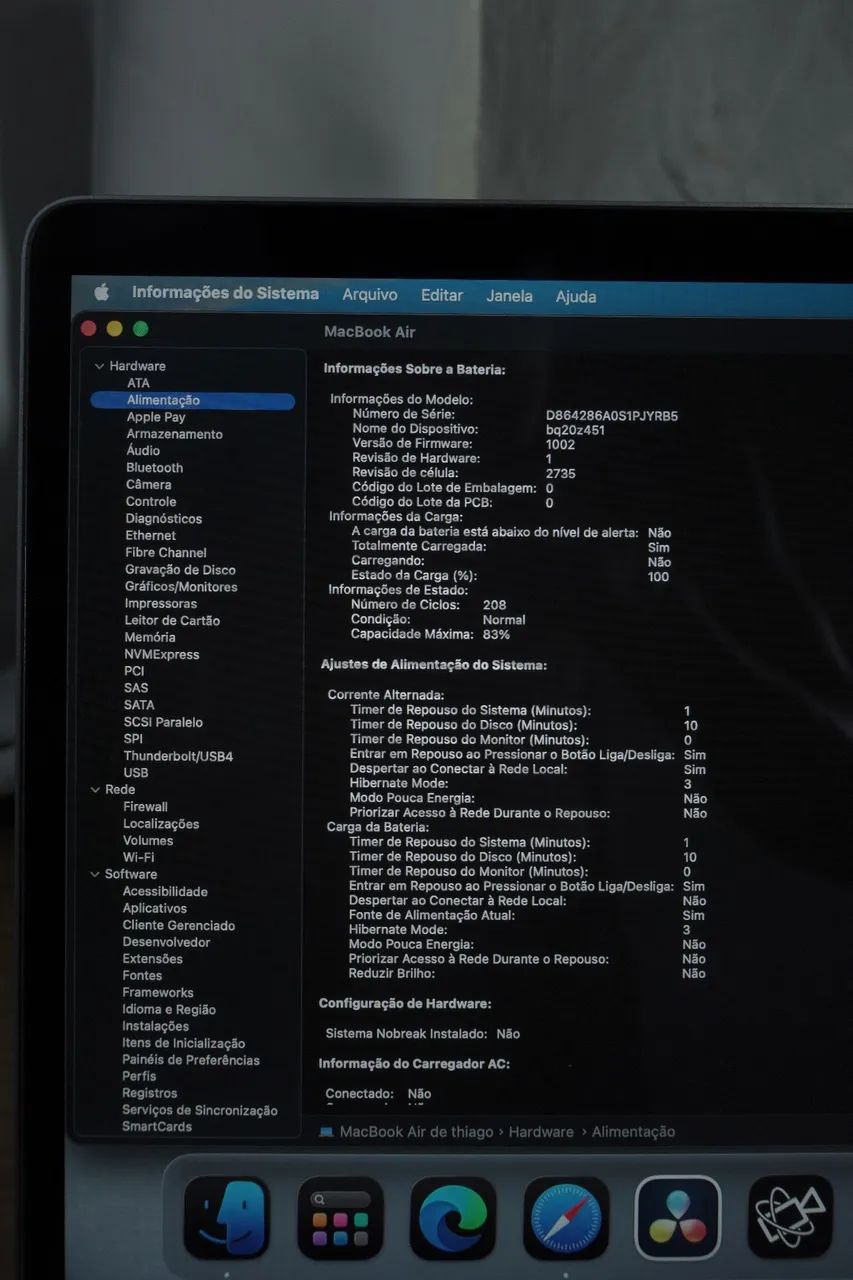The height and width of the screenshot is (1280, 853).
Task: Click the Capacidade Máxima 83% value
Action: click(496, 634)
